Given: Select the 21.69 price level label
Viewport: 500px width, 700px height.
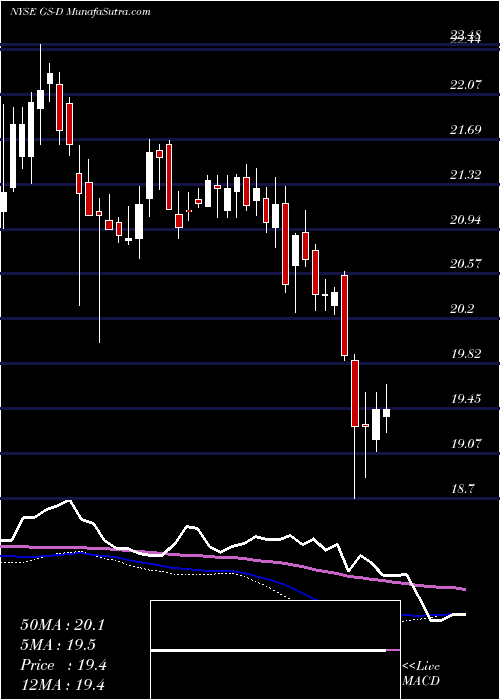Looking at the screenshot, I should (x=466, y=129).
